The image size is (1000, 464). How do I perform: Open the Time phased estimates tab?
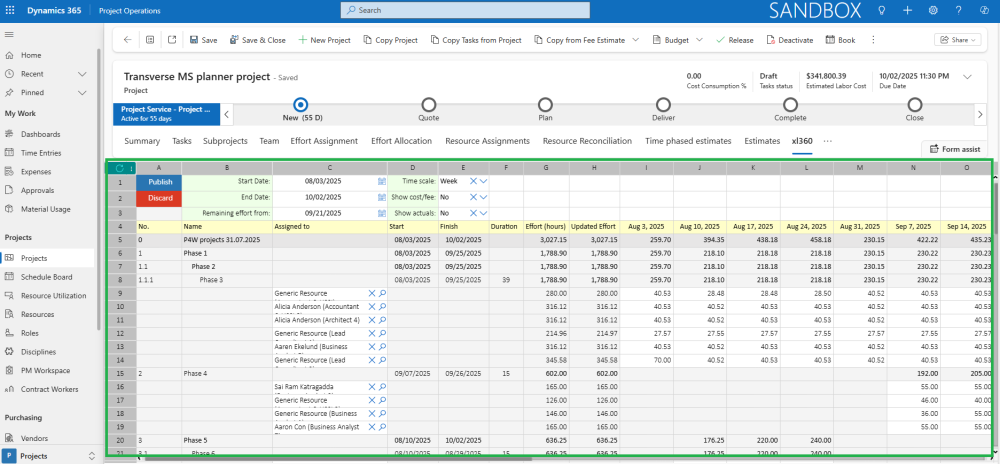click(688, 141)
